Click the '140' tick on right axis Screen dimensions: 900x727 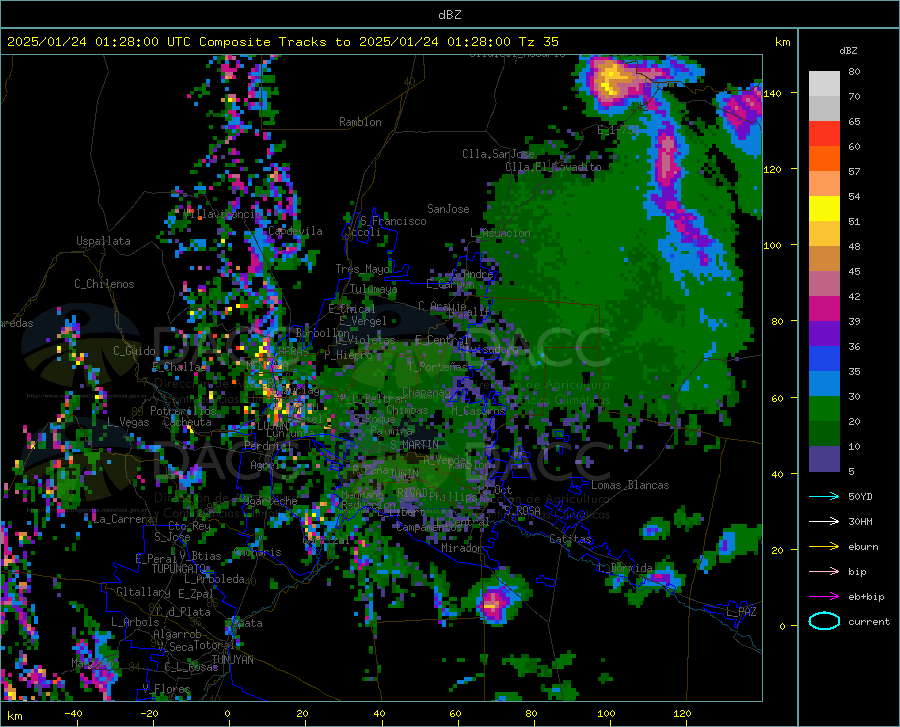tap(772, 93)
